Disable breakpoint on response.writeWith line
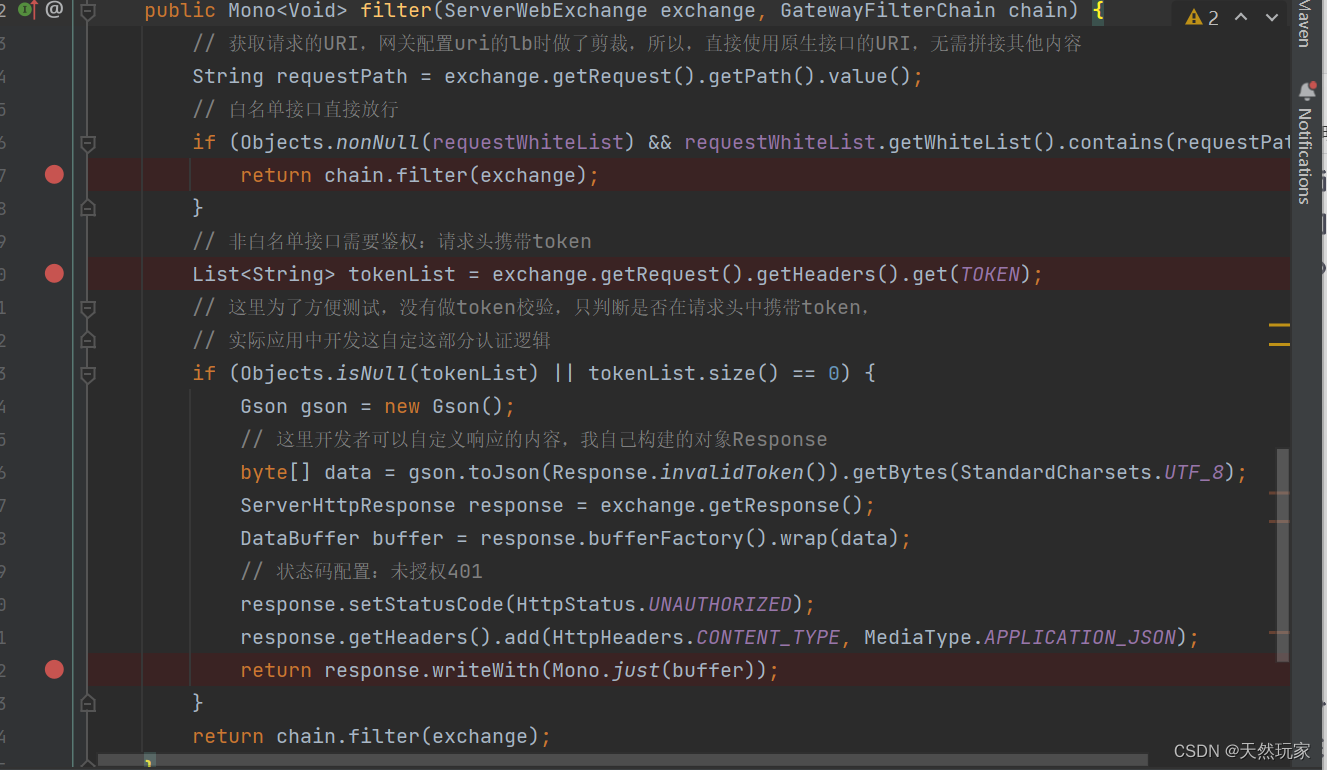 (x=54, y=670)
